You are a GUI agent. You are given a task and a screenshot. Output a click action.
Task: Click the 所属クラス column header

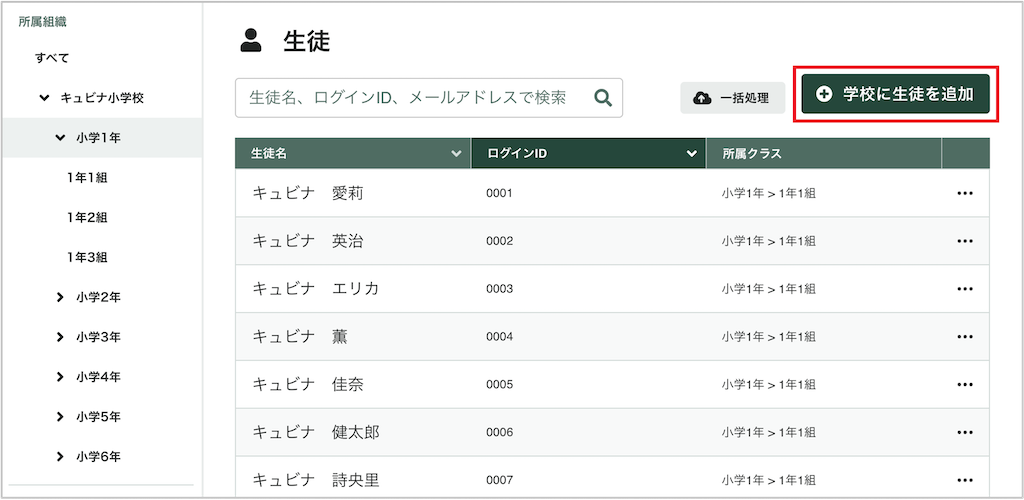(824, 153)
